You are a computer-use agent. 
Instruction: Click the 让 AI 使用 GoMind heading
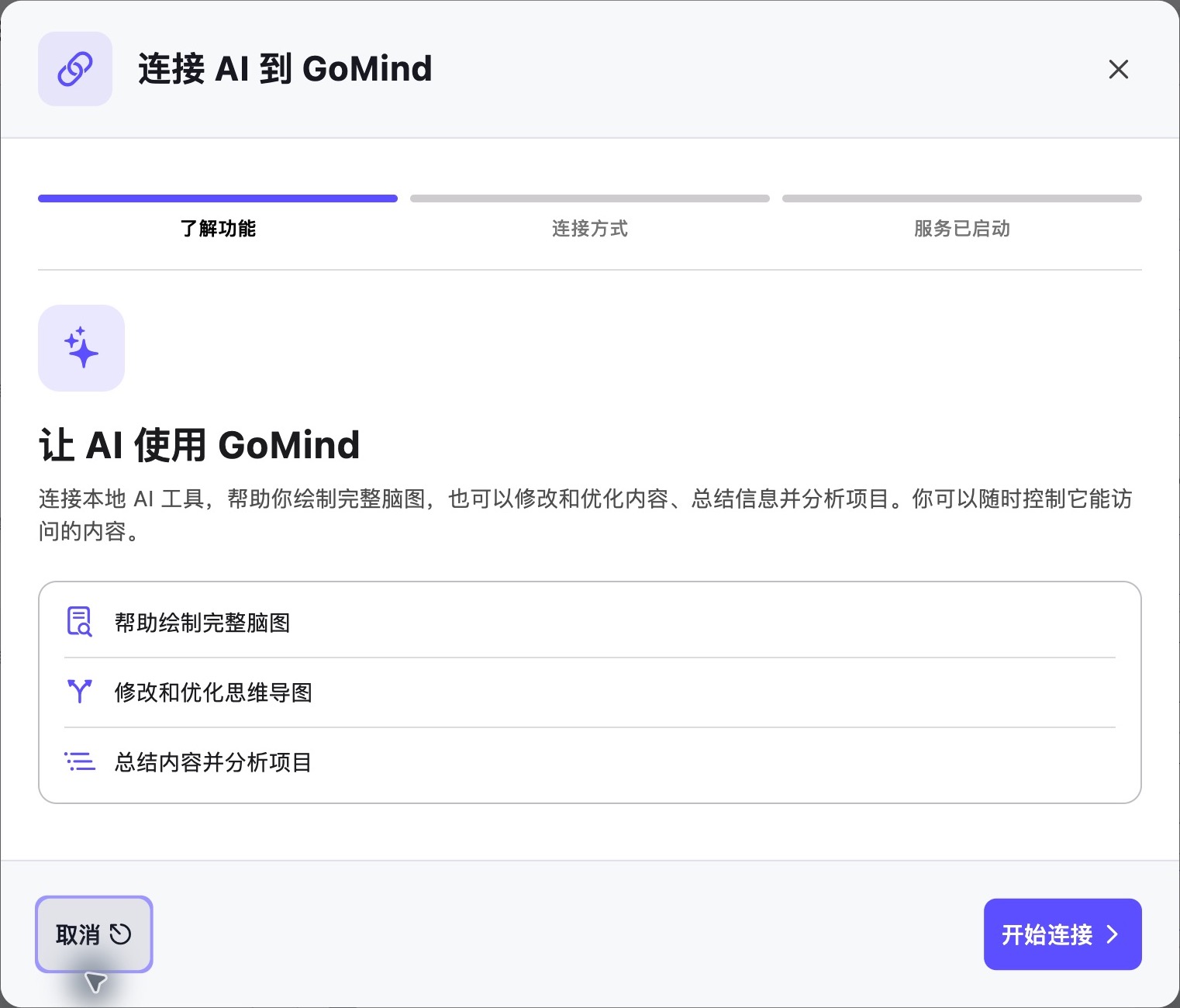[199, 446]
